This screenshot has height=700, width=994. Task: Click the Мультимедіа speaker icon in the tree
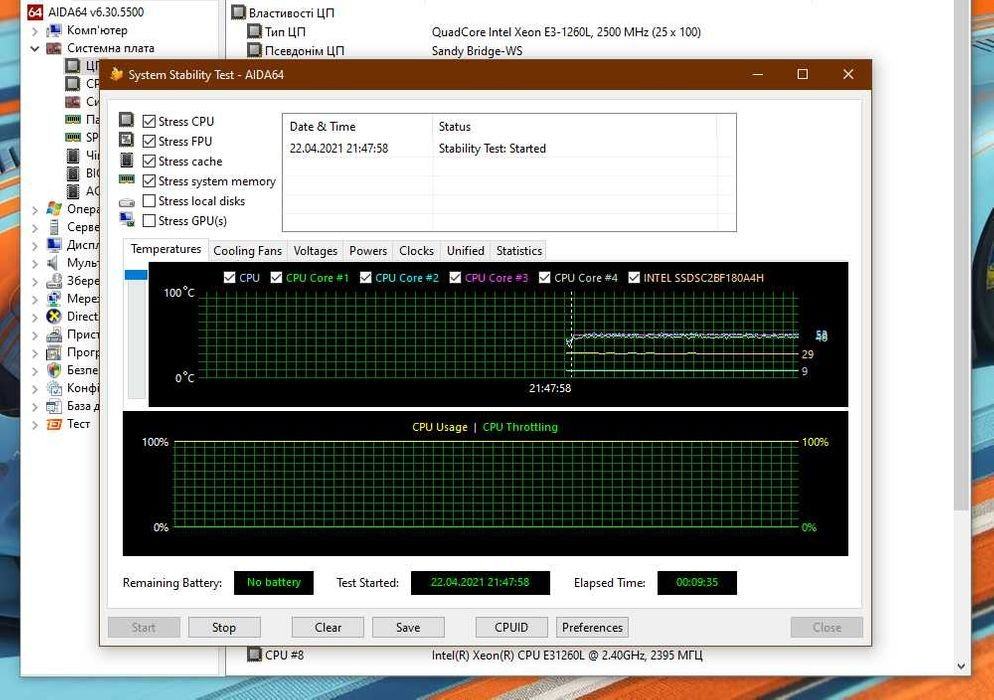point(55,262)
